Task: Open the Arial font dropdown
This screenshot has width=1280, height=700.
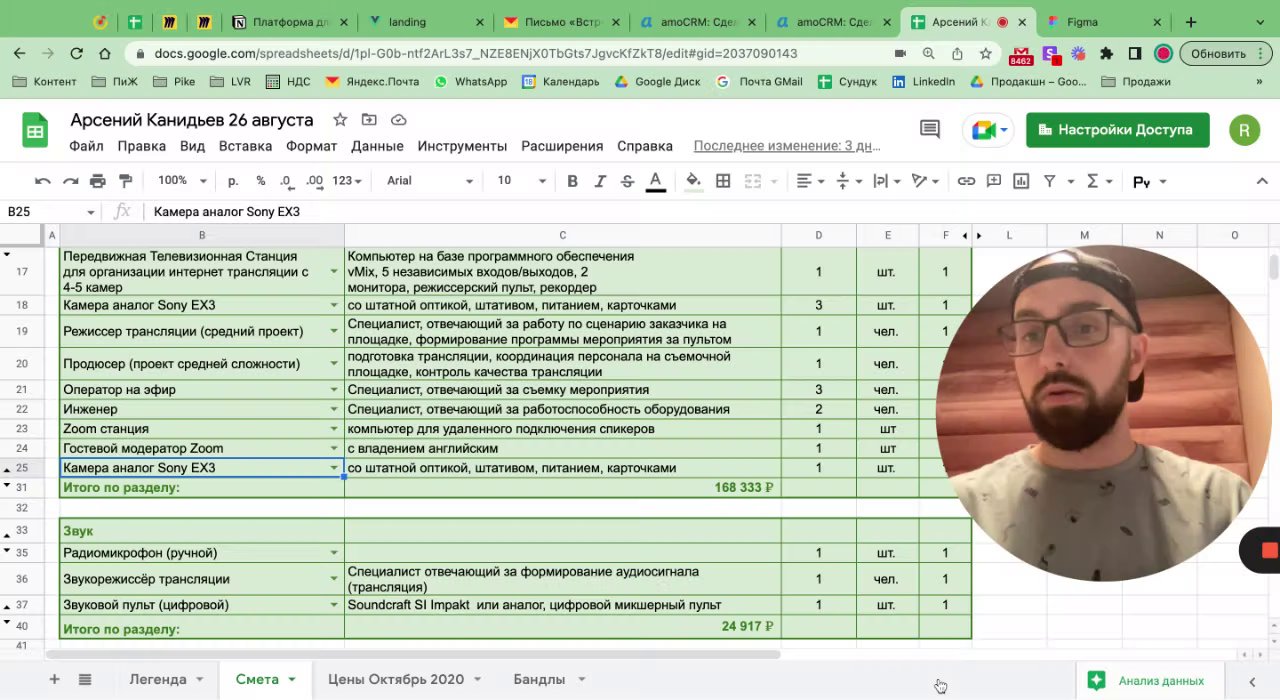Action: click(430, 181)
